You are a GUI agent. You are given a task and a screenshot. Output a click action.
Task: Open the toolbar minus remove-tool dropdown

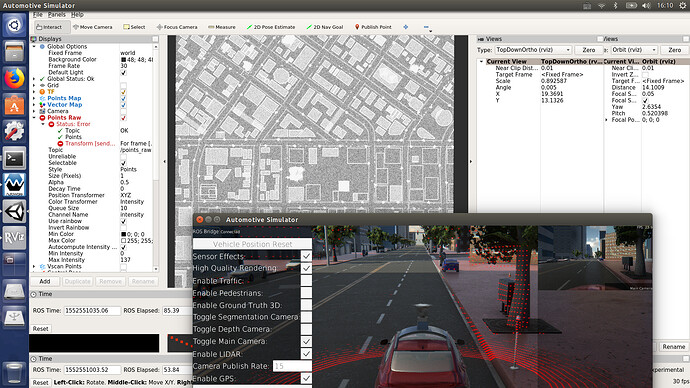(x=427, y=27)
